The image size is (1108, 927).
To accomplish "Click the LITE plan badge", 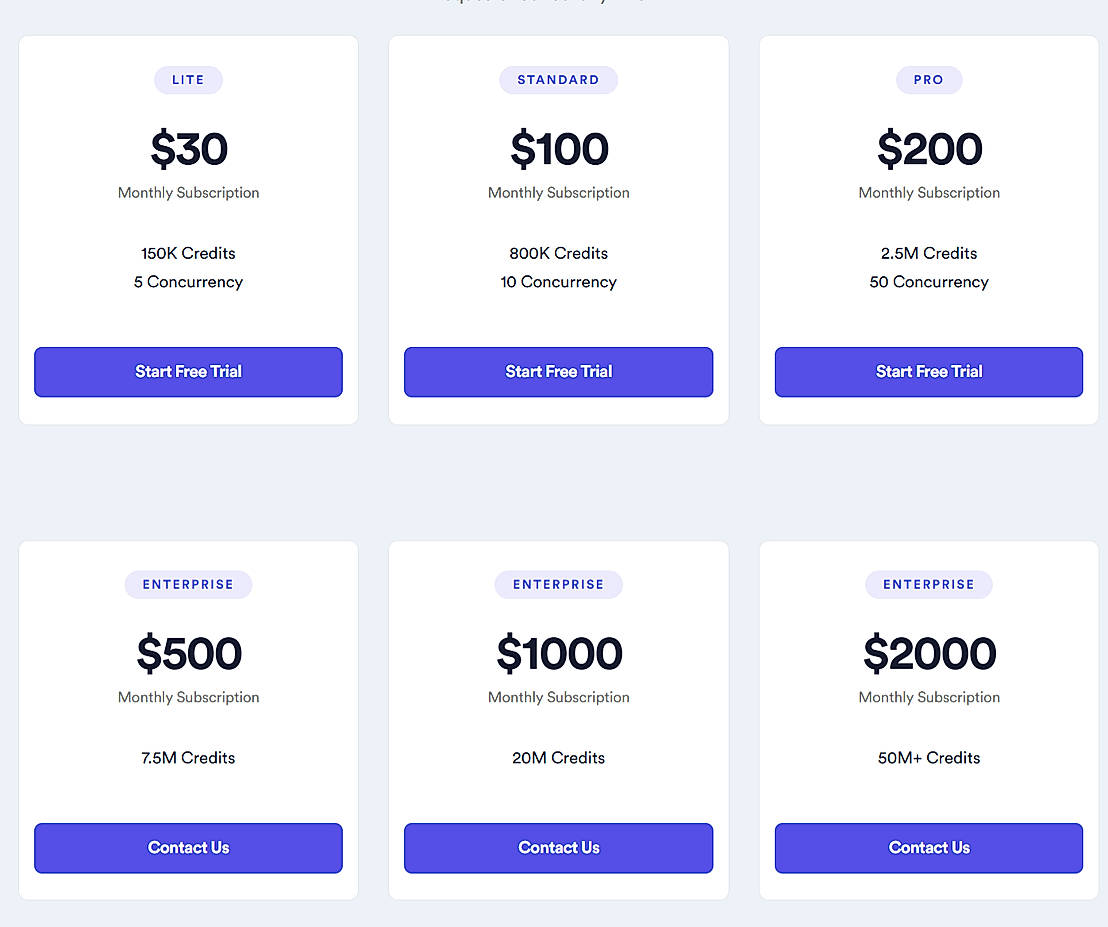I will [x=188, y=80].
